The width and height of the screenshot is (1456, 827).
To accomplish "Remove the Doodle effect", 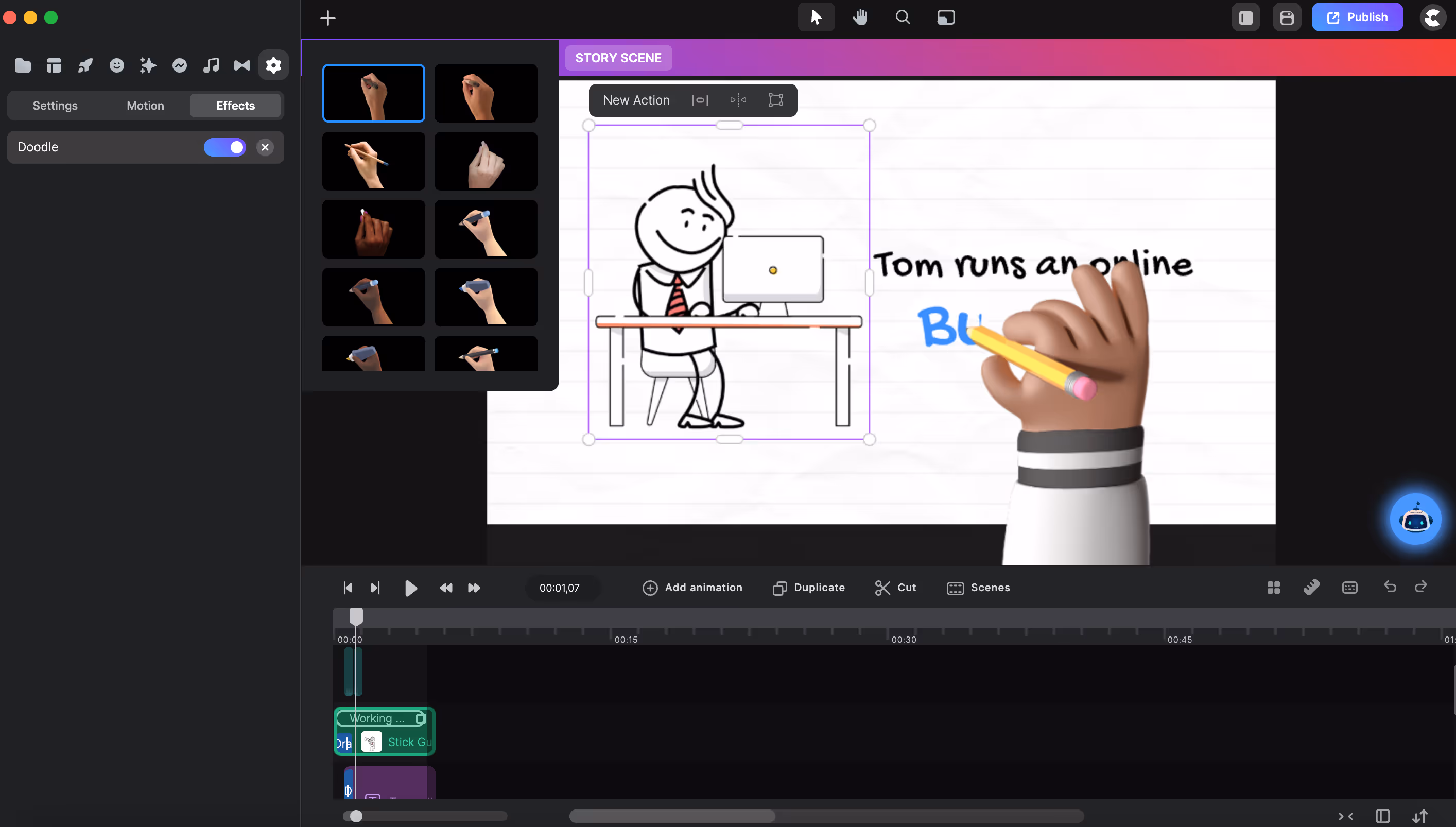I will 265,147.
